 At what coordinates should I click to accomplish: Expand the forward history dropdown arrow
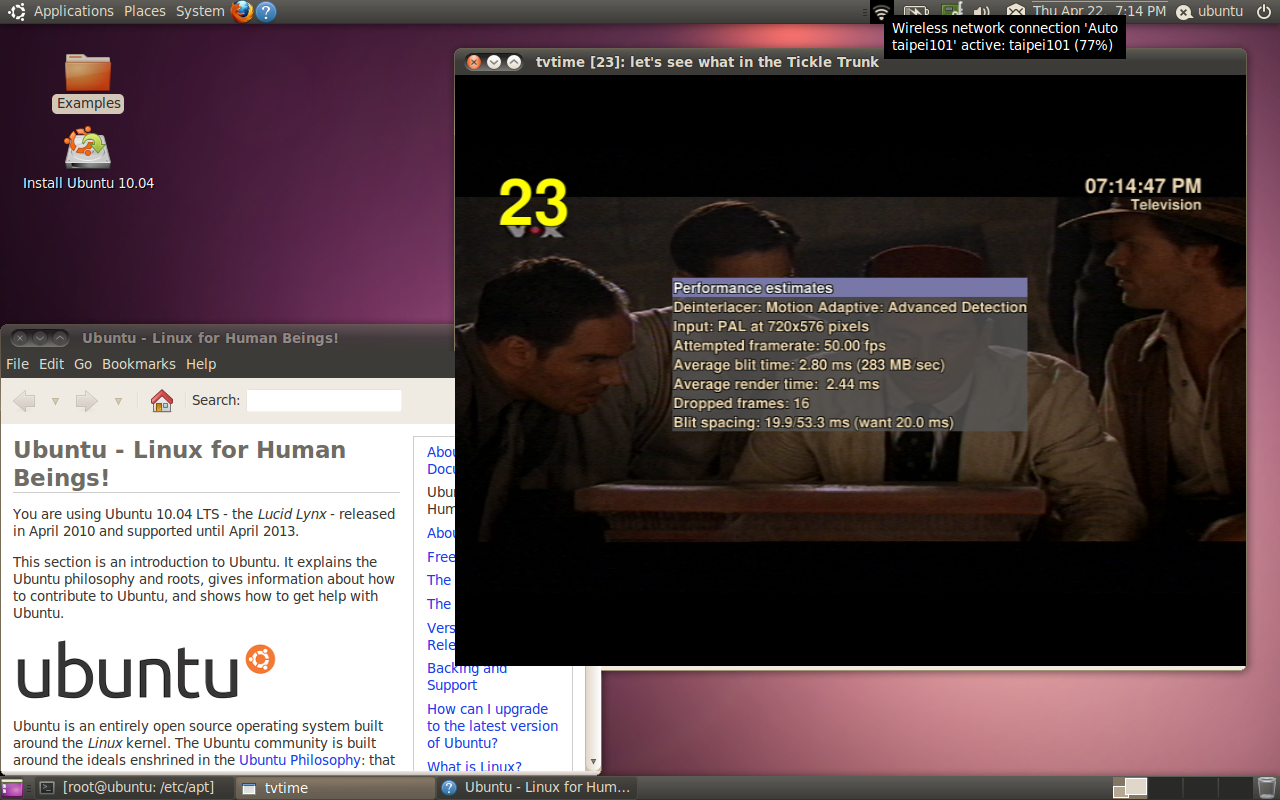(118, 401)
